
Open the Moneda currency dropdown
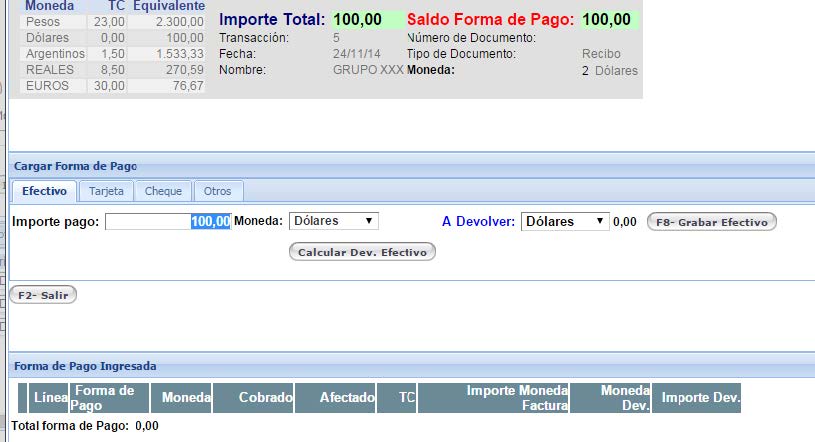[x=334, y=221]
